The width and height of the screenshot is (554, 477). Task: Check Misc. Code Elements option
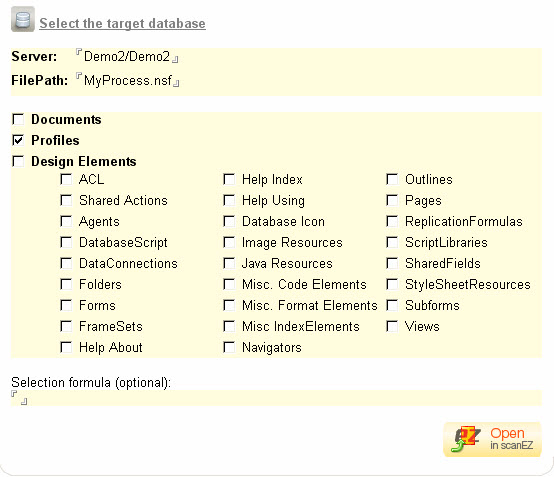[229, 284]
